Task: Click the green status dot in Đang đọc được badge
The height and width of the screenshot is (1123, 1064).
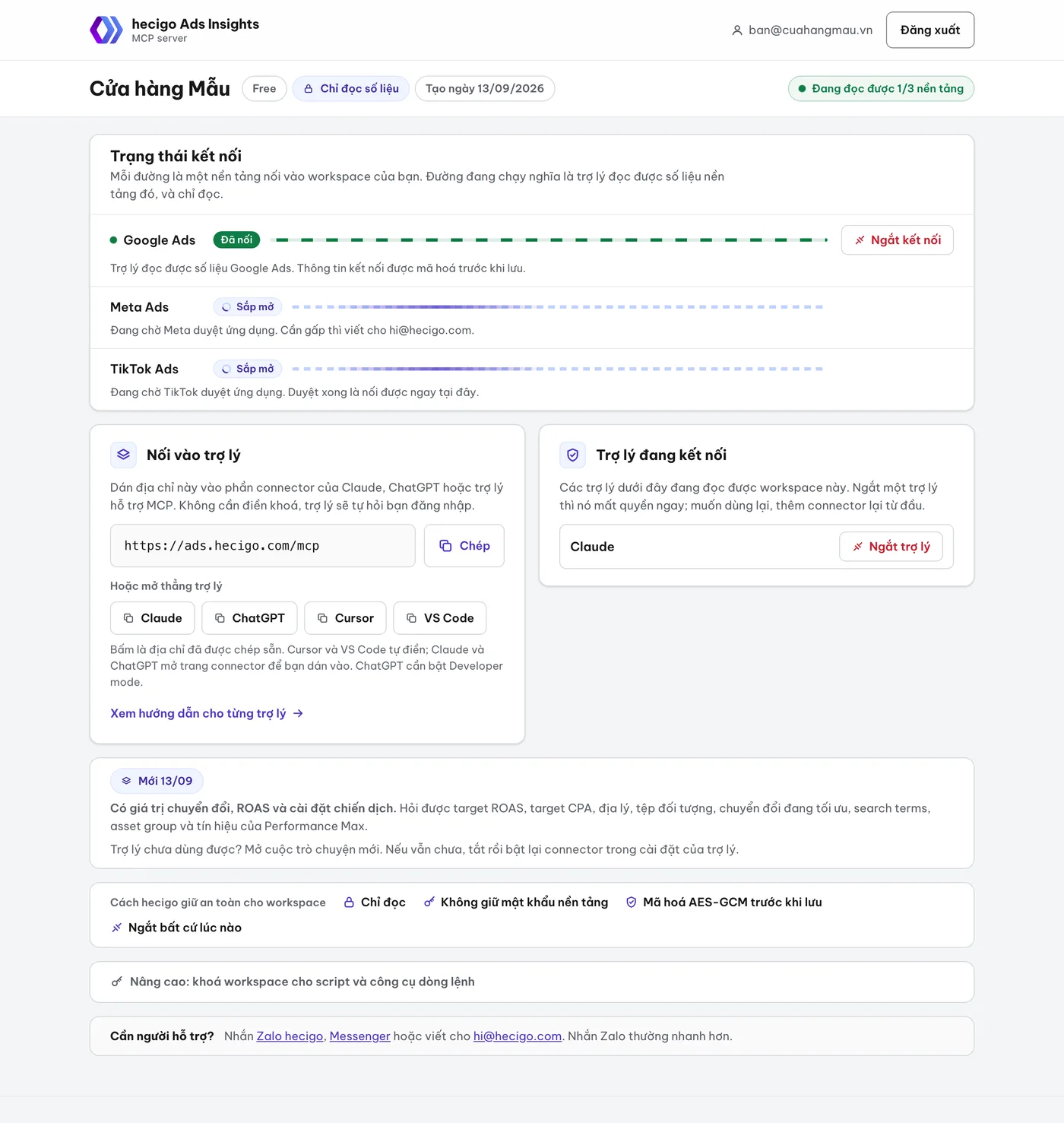Action: click(x=802, y=89)
